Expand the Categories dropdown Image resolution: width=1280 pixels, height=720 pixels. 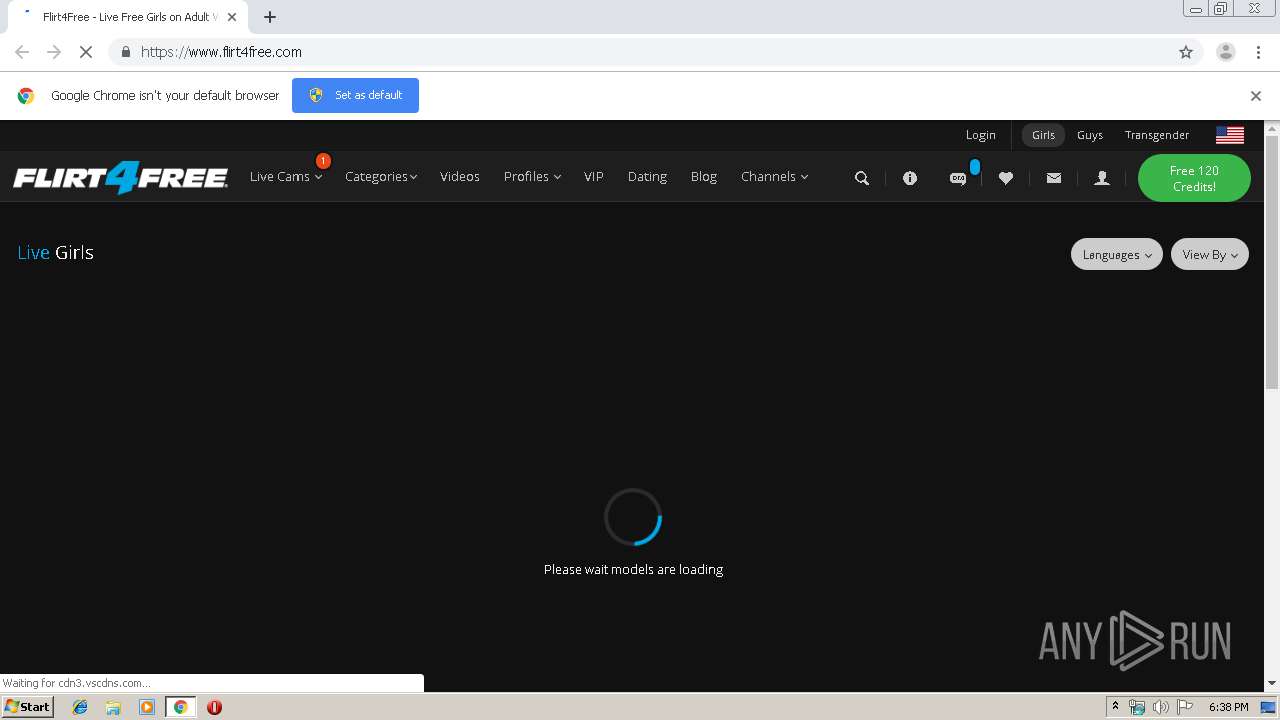click(381, 177)
